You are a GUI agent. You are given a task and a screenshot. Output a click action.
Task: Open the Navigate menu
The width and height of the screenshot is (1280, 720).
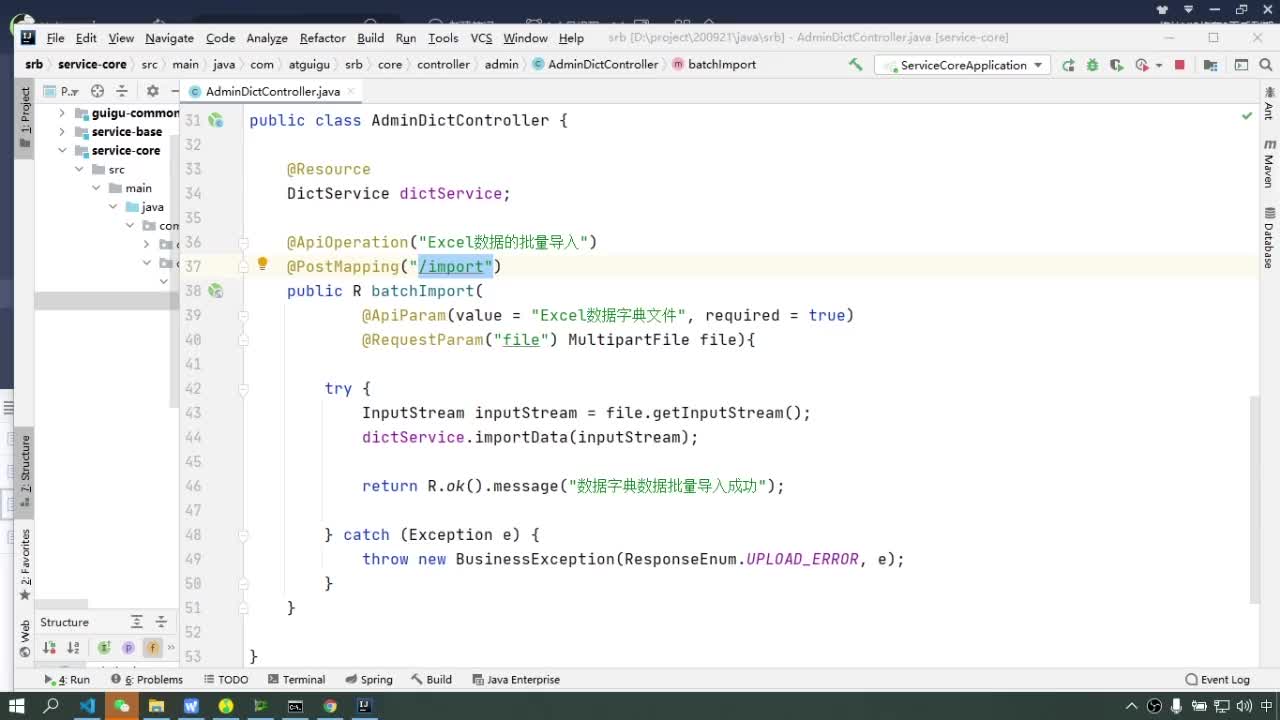tap(169, 38)
